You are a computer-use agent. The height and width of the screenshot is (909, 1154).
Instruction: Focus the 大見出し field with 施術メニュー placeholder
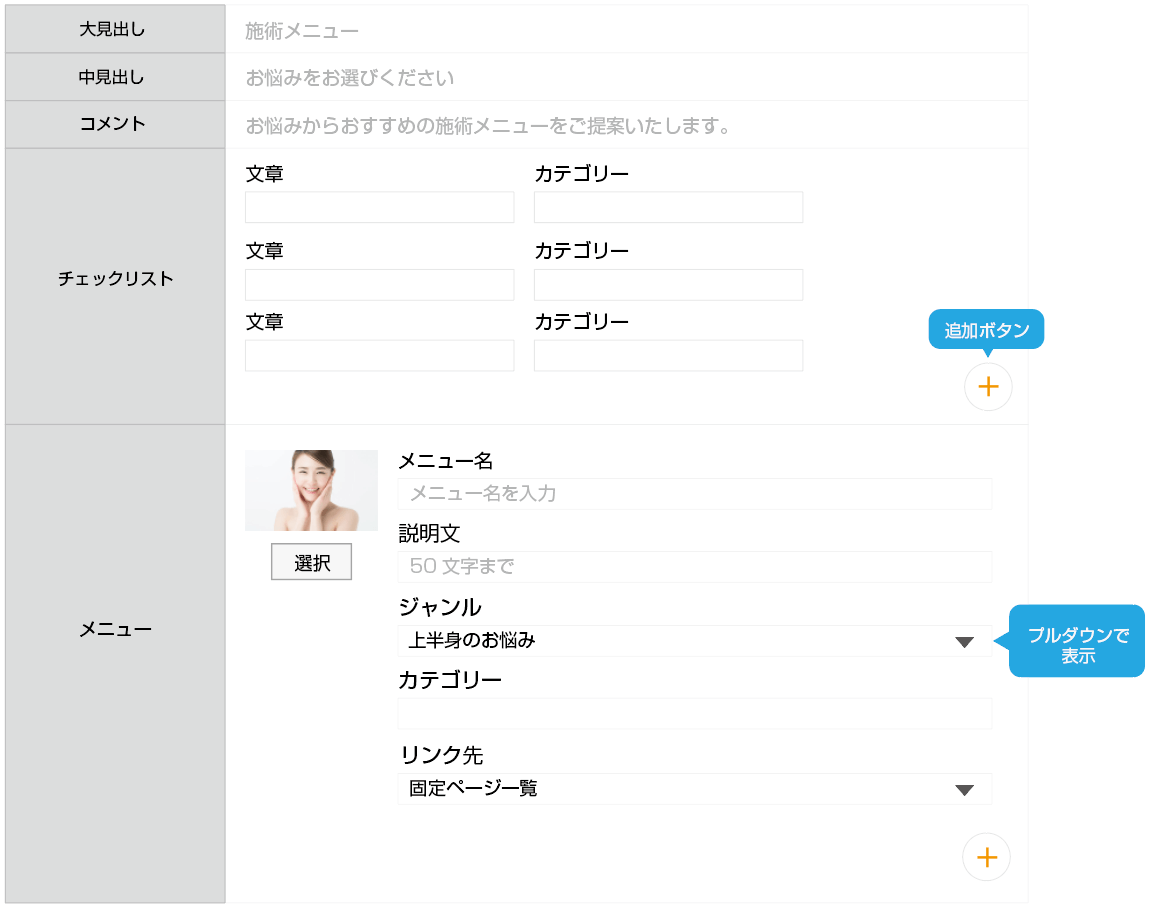626,30
